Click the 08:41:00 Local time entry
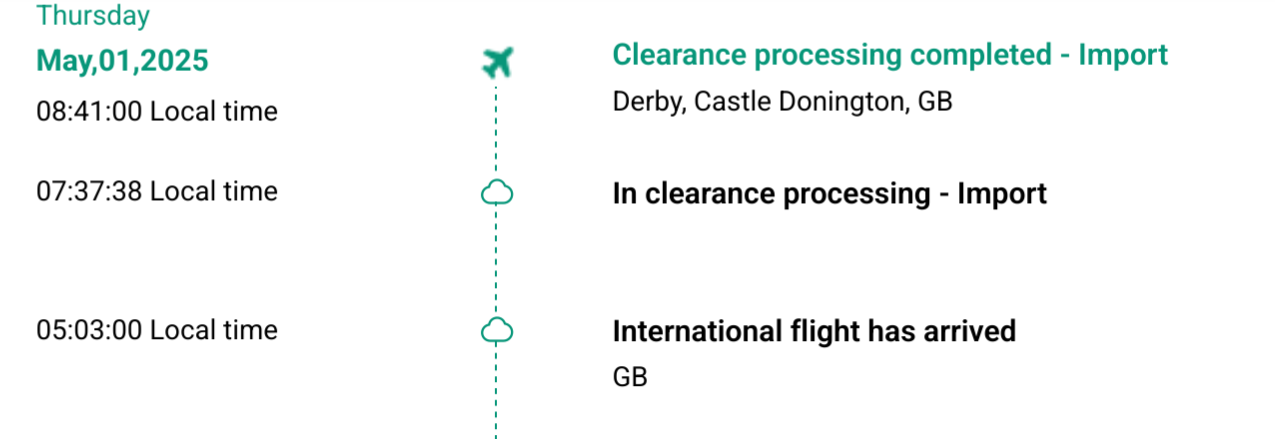The height and width of the screenshot is (439, 1275). pyautogui.click(x=157, y=111)
